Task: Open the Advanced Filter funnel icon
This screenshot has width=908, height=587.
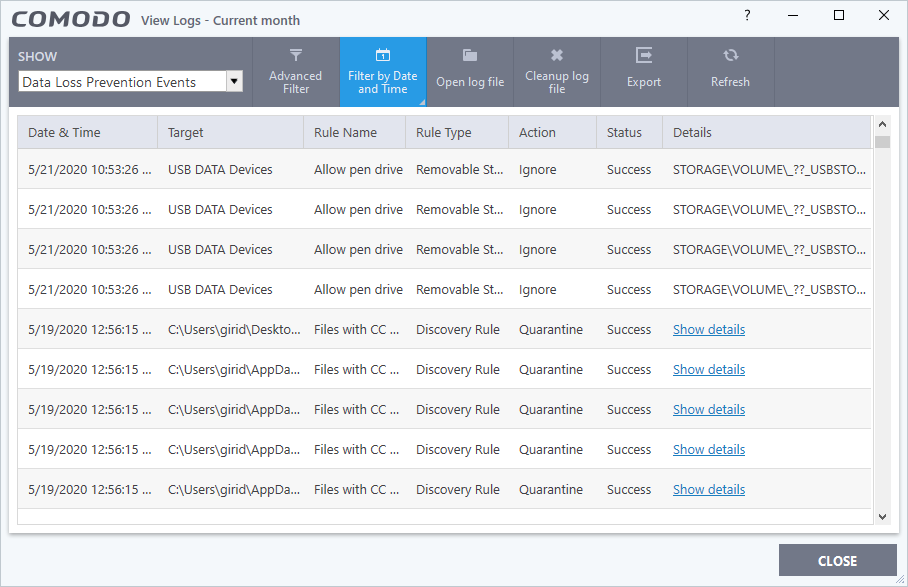Action: coord(295,56)
